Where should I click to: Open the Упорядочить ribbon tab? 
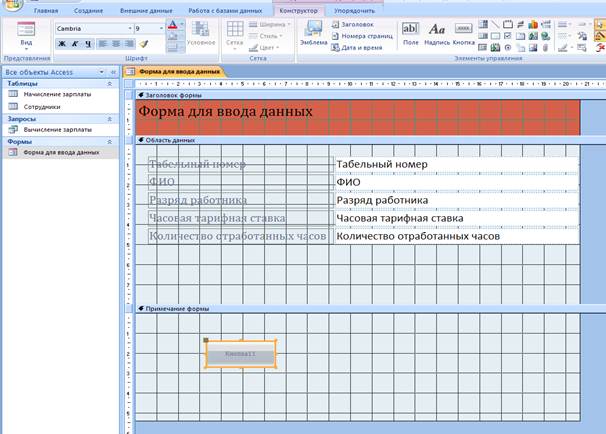354,9
